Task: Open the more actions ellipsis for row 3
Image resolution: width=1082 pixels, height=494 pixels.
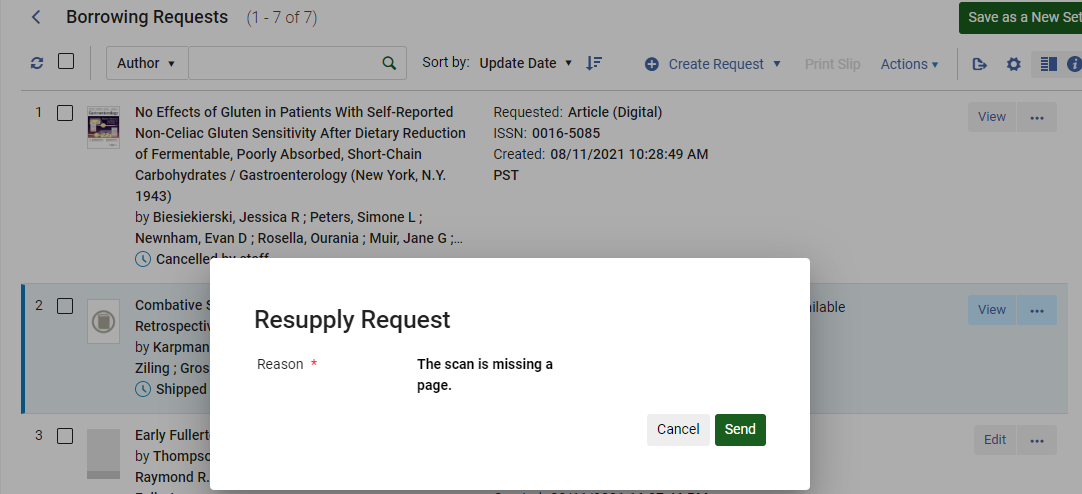Action: point(1036,439)
